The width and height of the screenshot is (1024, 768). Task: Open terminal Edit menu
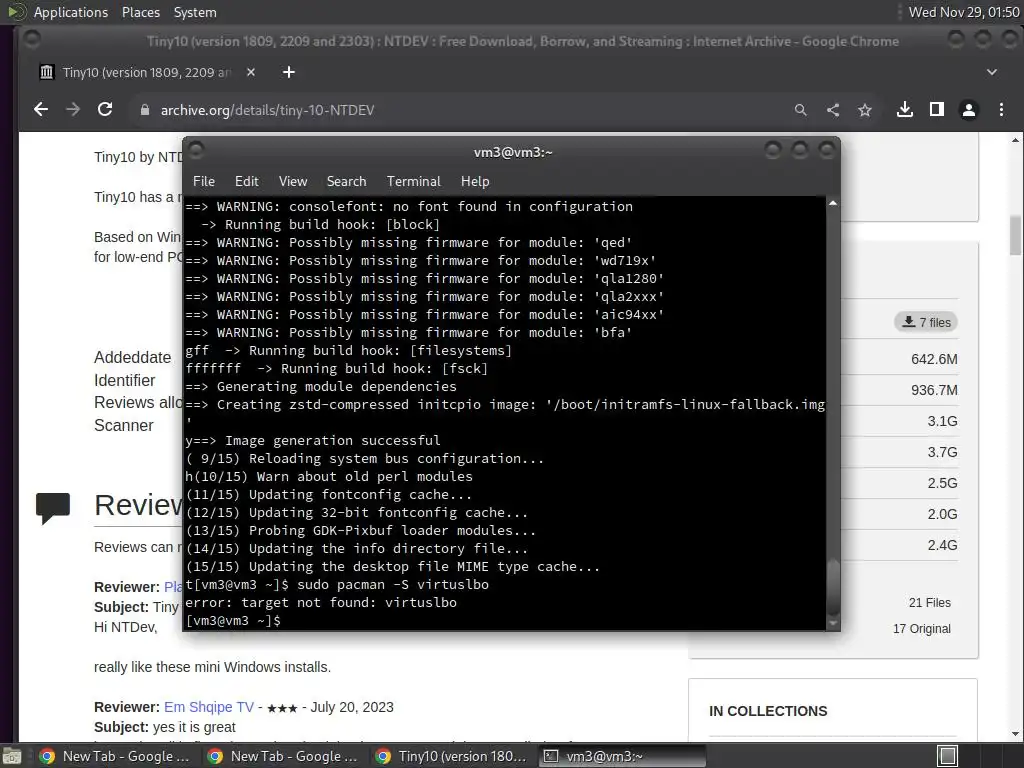246,182
